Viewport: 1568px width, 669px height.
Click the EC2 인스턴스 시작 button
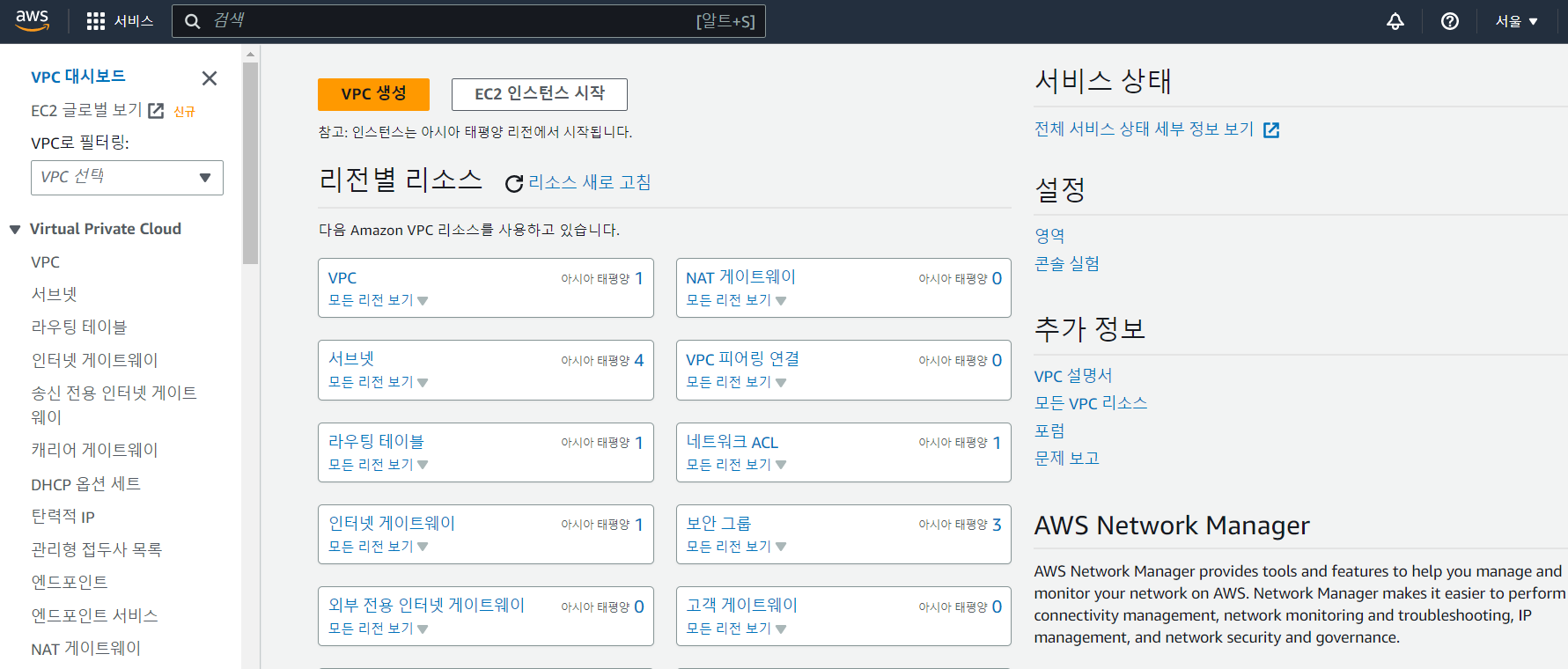coord(540,94)
